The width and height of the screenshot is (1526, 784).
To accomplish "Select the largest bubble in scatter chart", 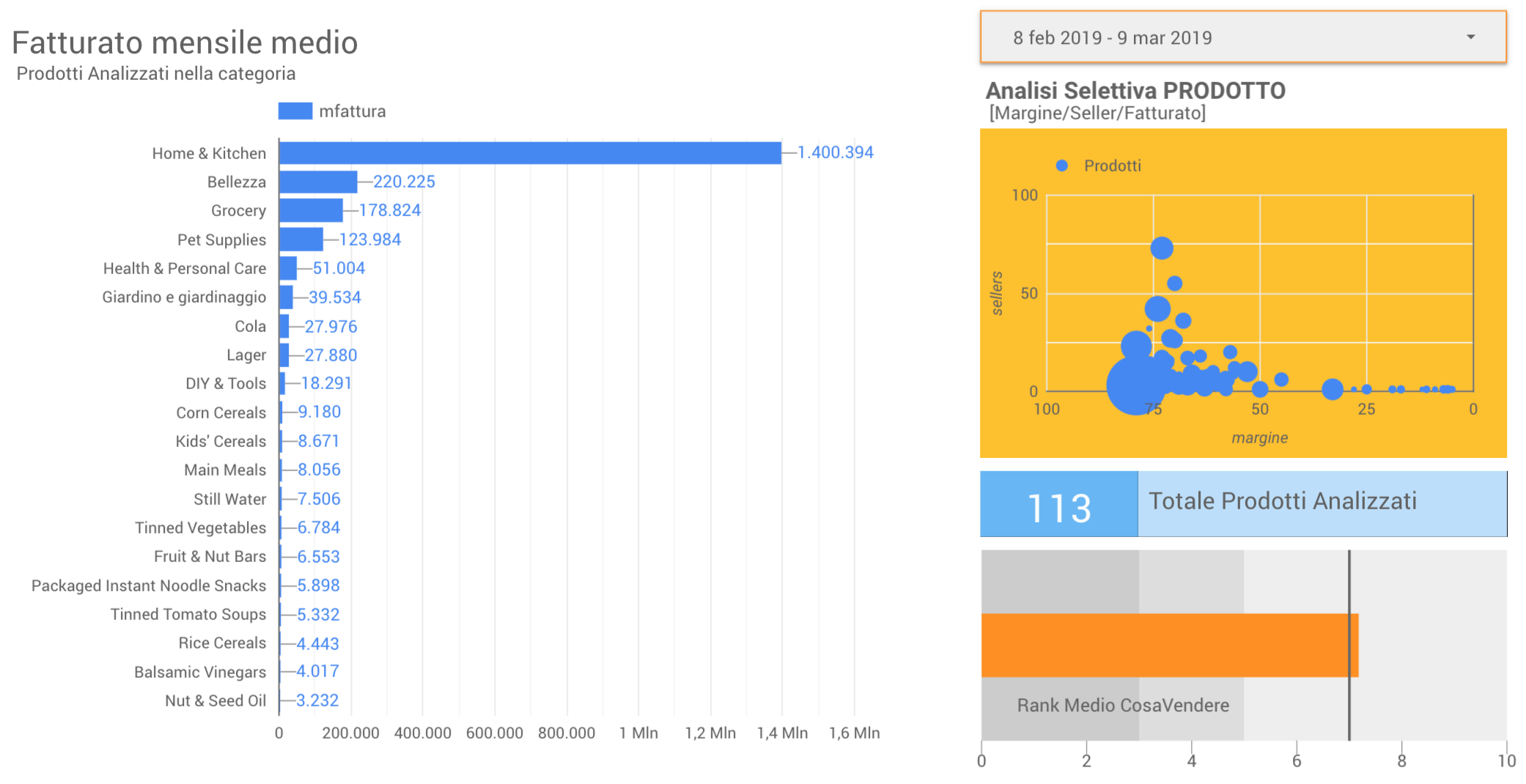I will [x=1135, y=385].
